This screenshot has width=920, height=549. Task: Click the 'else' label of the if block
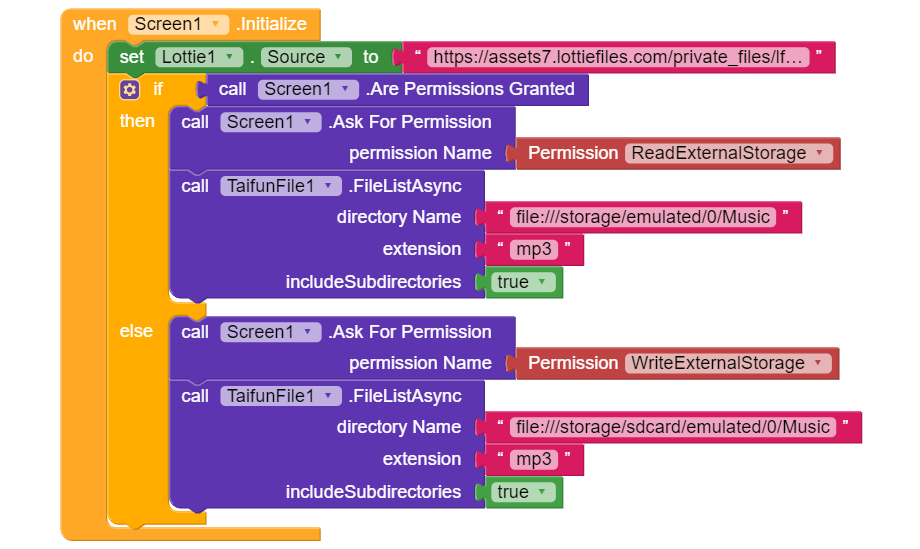coord(136,331)
